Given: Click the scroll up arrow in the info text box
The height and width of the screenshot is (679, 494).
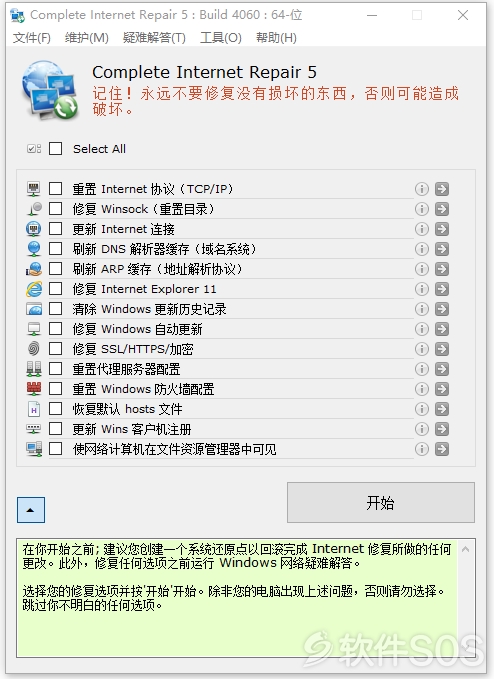Looking at the screenshot, I should click(466, 549).
